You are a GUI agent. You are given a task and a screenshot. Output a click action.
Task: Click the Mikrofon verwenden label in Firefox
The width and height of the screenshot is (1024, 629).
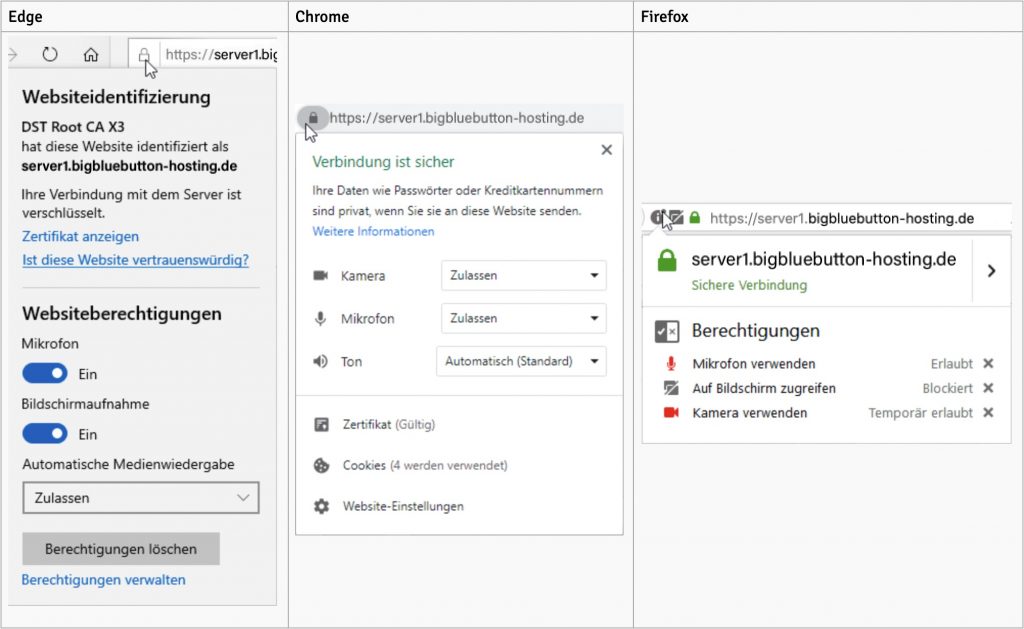[754, 364]
